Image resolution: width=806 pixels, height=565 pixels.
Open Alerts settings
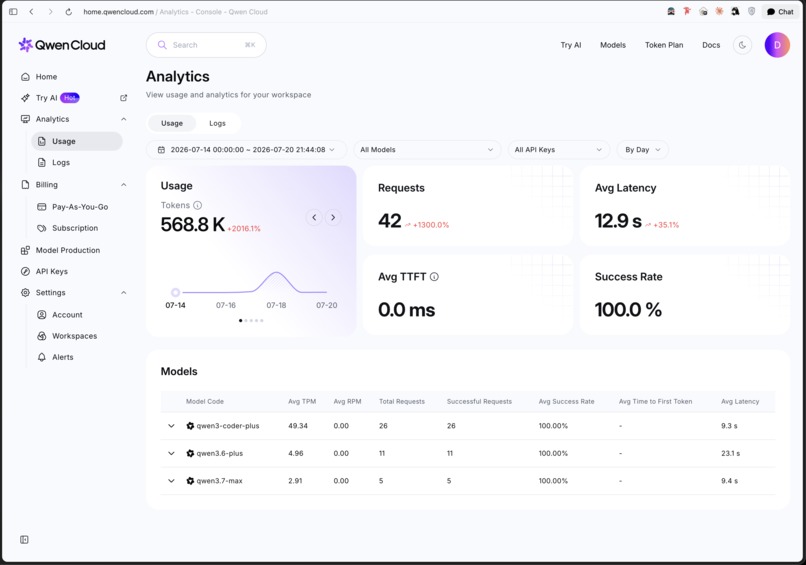[56, 357]
